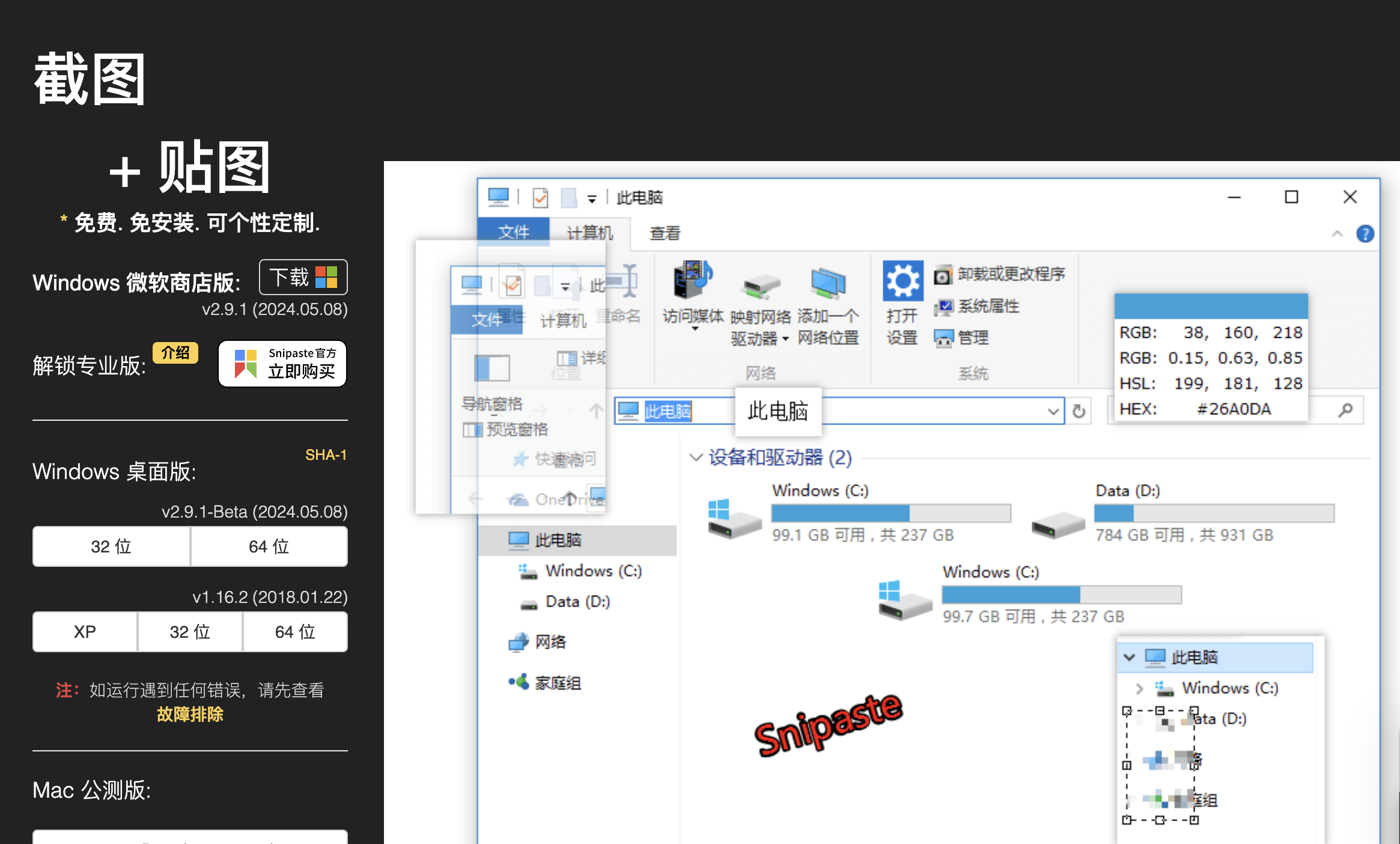Switch to the 查看 ribbon tab
This screenshot has height=844, width=1400.
coord(665,233)
